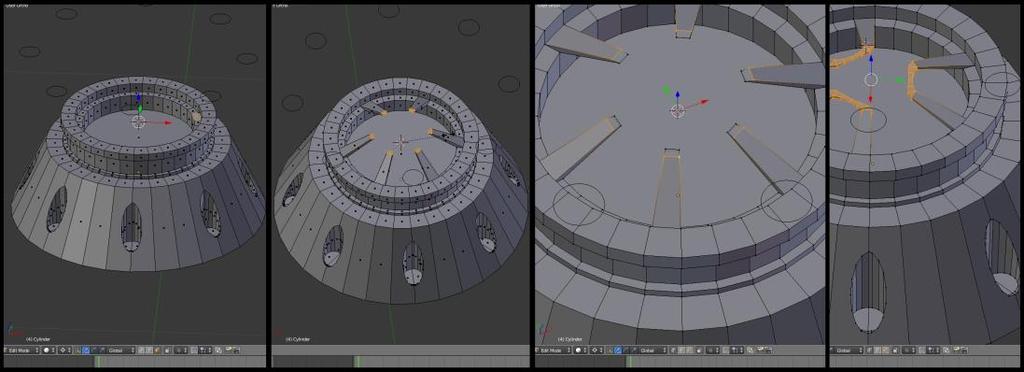Click OpenGL render animation icon in first viewport

232,350
